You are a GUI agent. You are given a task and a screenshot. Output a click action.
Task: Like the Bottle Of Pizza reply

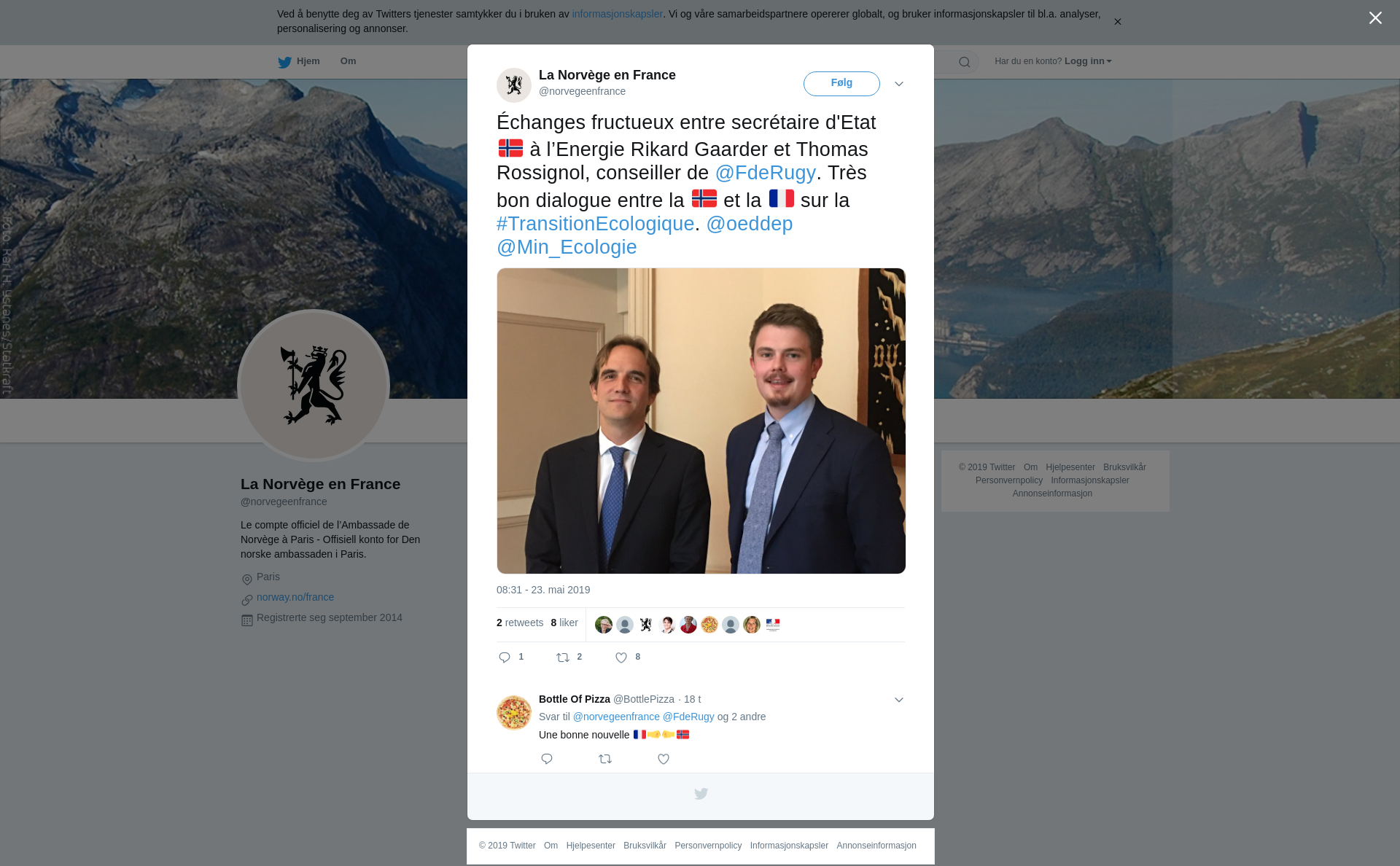[x=664, y=759]
